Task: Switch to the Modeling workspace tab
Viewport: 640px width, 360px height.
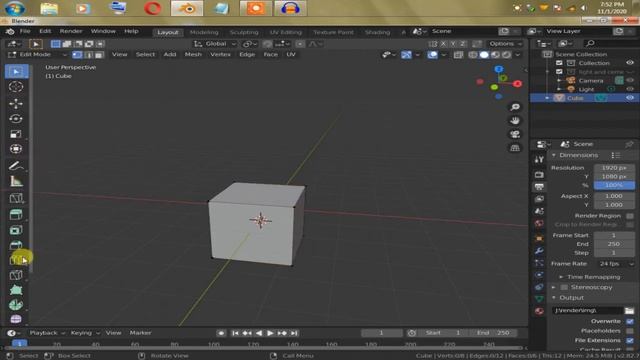Action: tap(204, 32)
